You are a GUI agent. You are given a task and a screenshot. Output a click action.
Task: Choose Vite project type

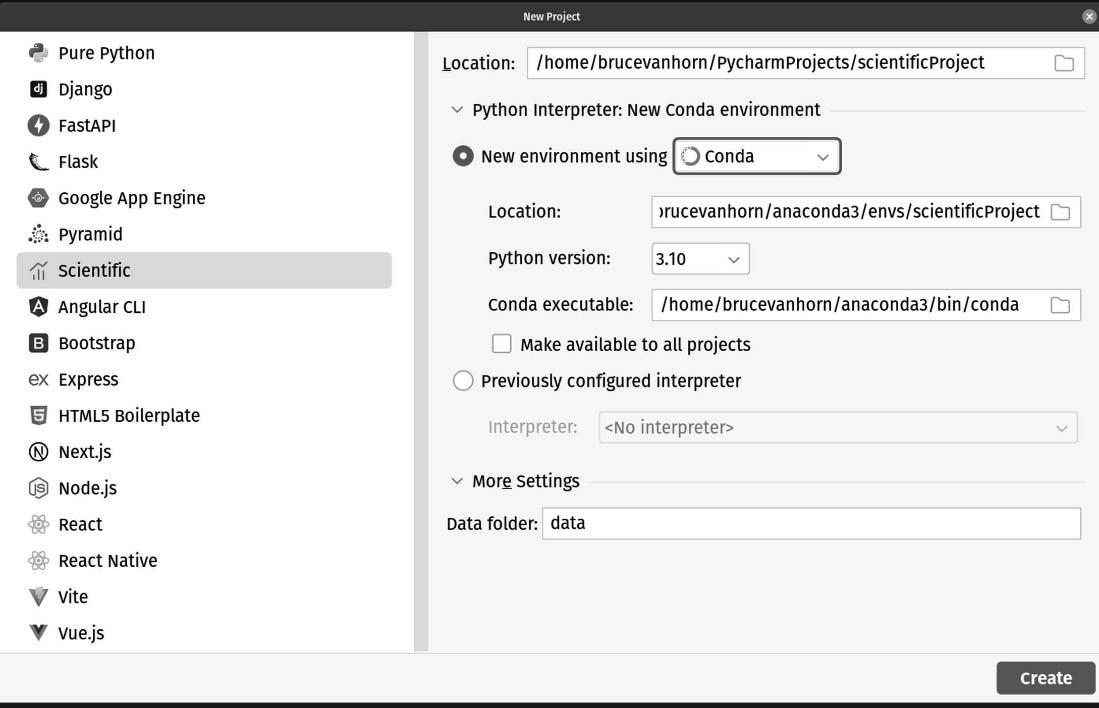(204, 597)
